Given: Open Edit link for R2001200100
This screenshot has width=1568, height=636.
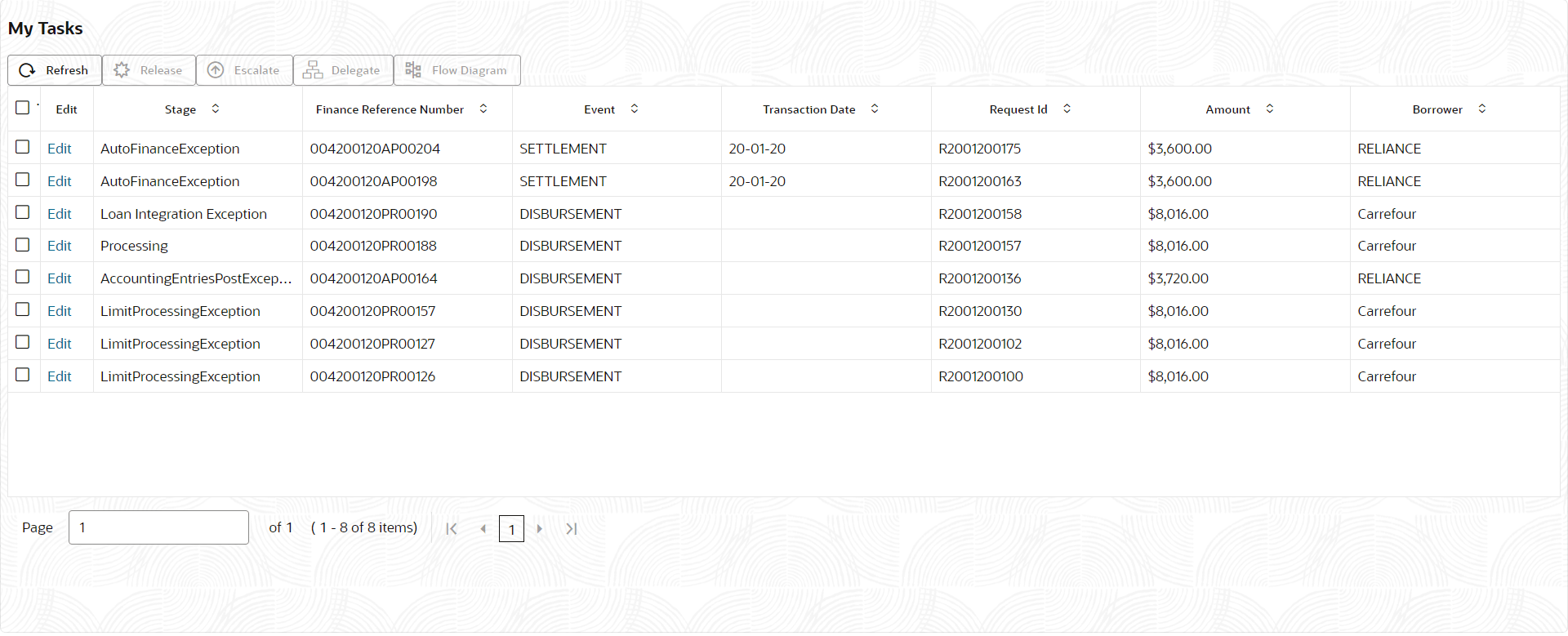Looking at the screenshot, I should (x=59, y=376).
